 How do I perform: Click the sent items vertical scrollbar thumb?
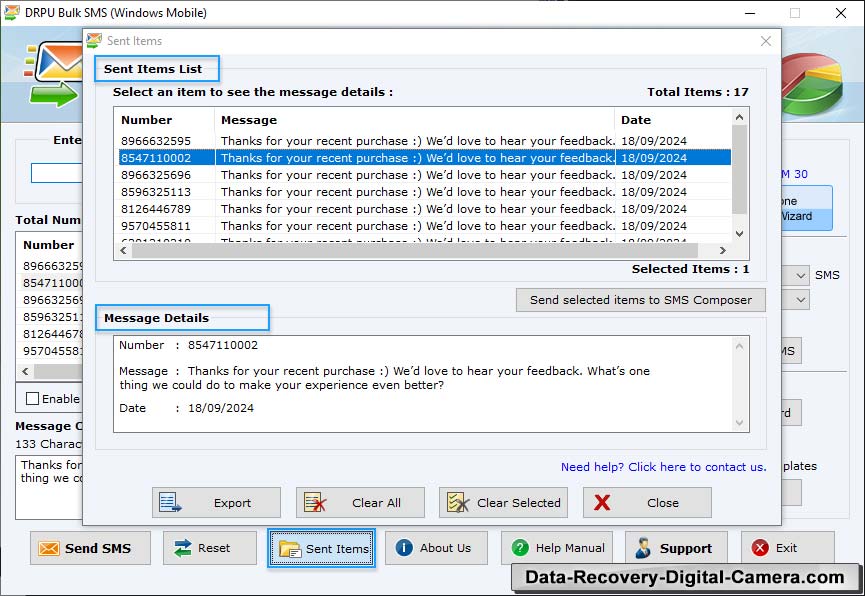click(x=740, y=170)
